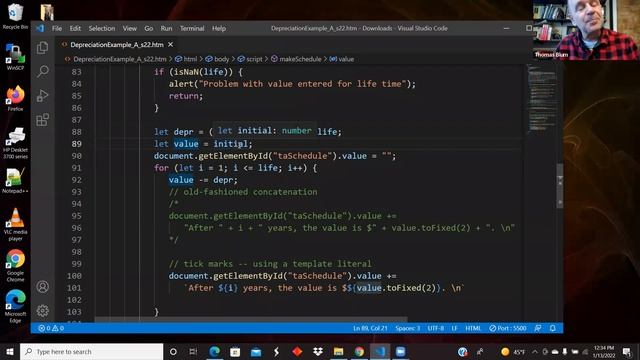Open Microsoft Edge desktop shortcut

point(15,307)
